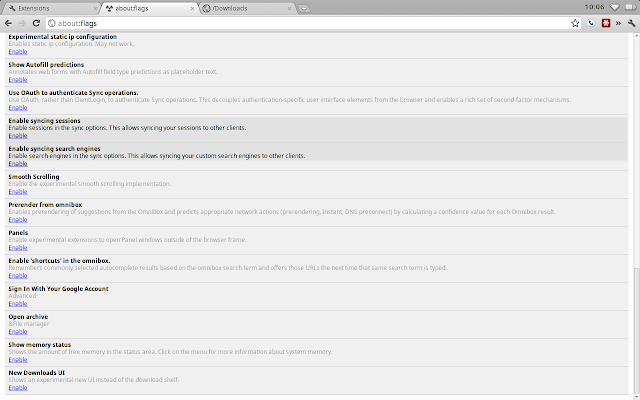Image resolution: width=640 pixels, height=400 pixels.
Task: Enable syncing search engines flag
Action: (18, 164)
